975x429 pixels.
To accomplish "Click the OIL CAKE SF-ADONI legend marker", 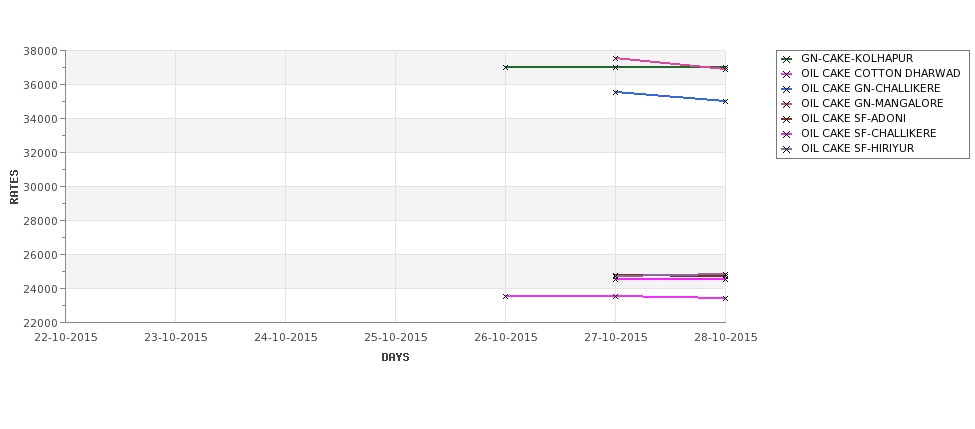I will [x=786, y=119].
